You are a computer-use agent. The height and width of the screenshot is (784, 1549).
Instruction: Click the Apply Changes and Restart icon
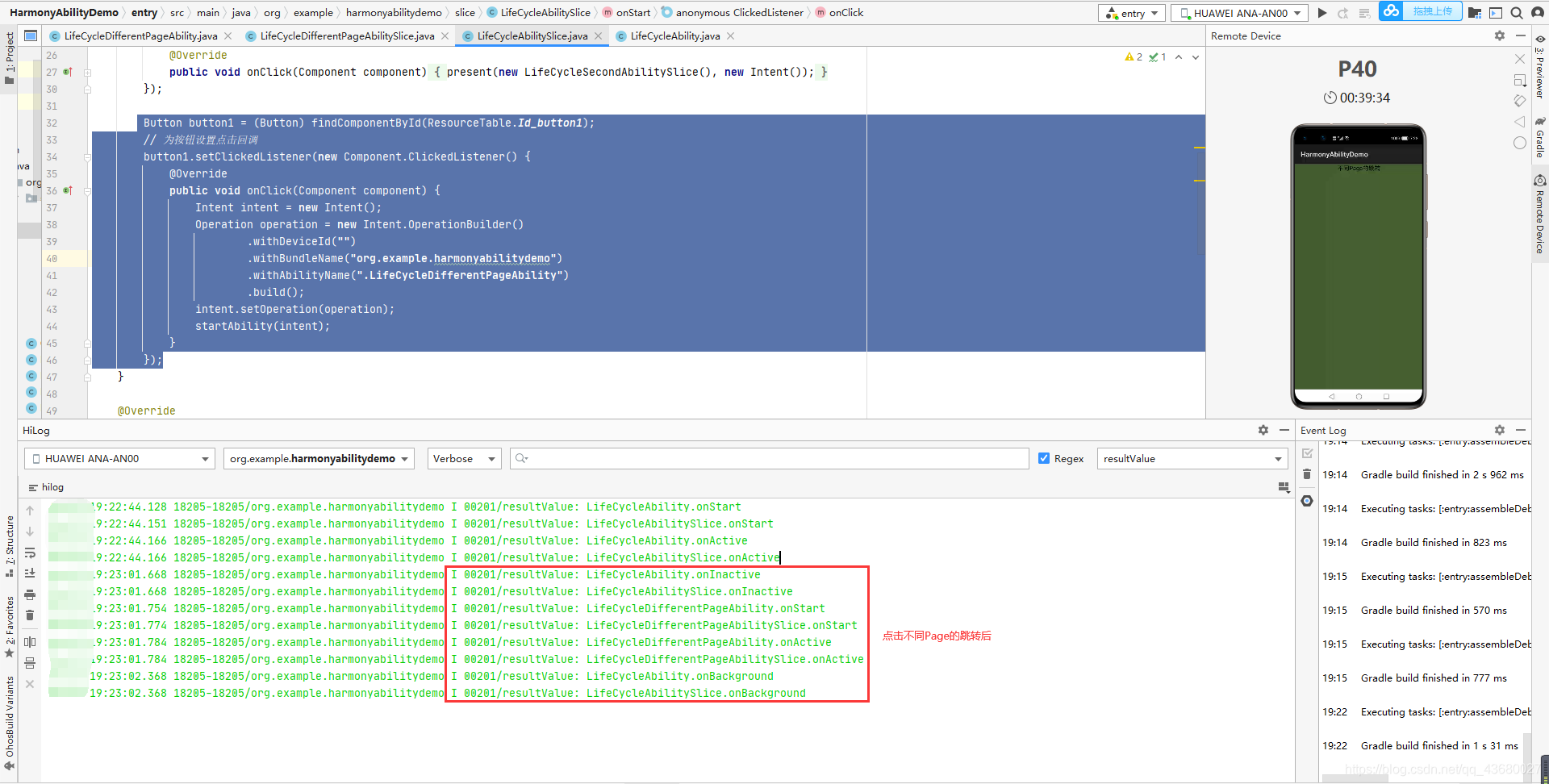[x=1342, y=13]
